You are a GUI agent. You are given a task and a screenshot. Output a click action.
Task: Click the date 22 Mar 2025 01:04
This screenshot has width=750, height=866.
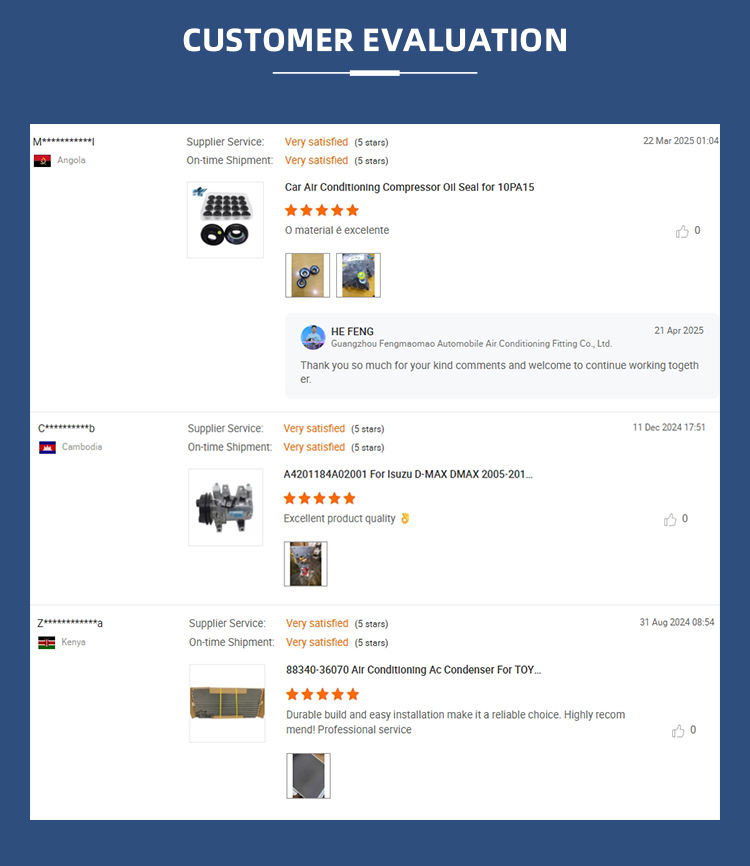(x=680, y=141)
